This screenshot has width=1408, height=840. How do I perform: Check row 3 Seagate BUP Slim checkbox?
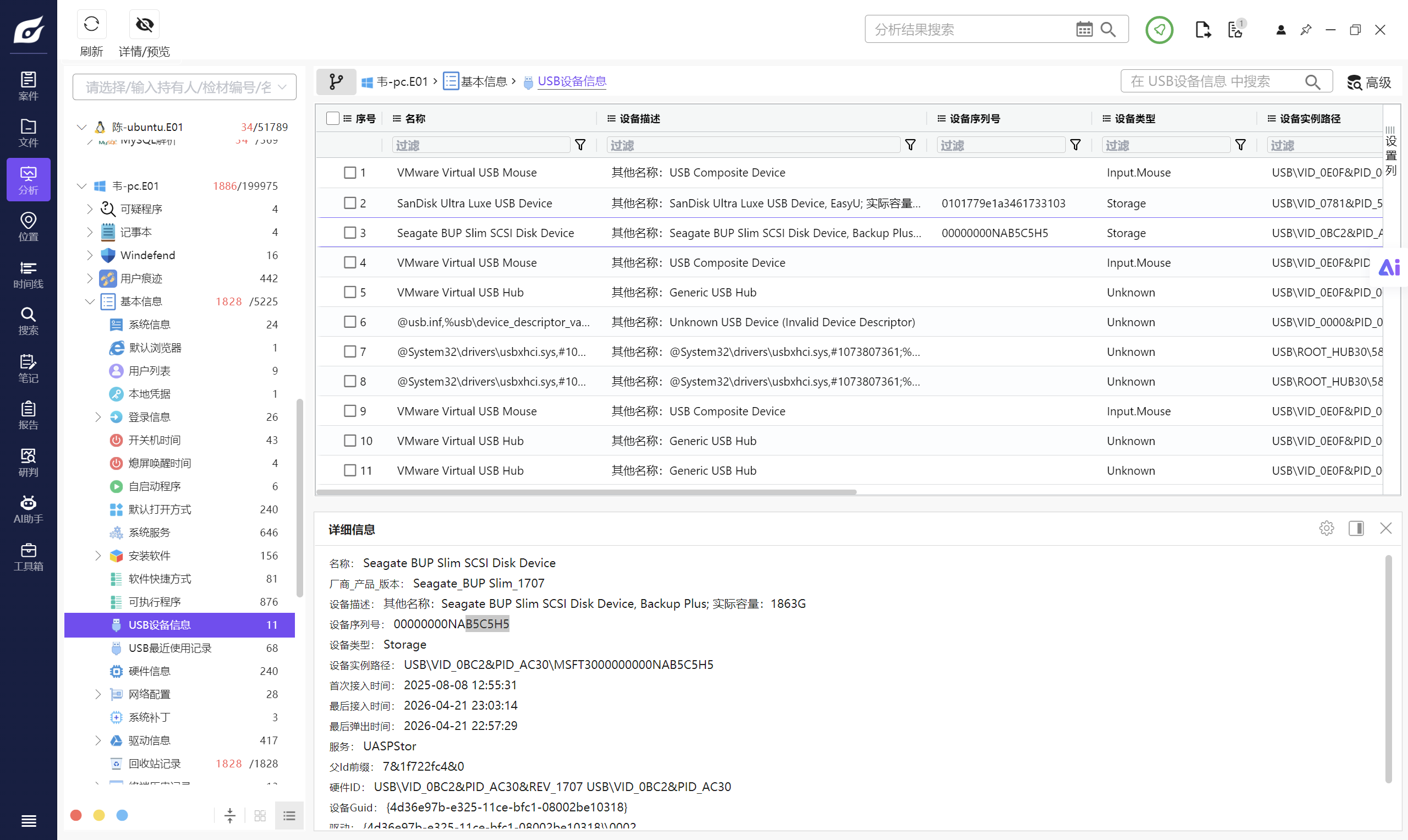point(350,233)
